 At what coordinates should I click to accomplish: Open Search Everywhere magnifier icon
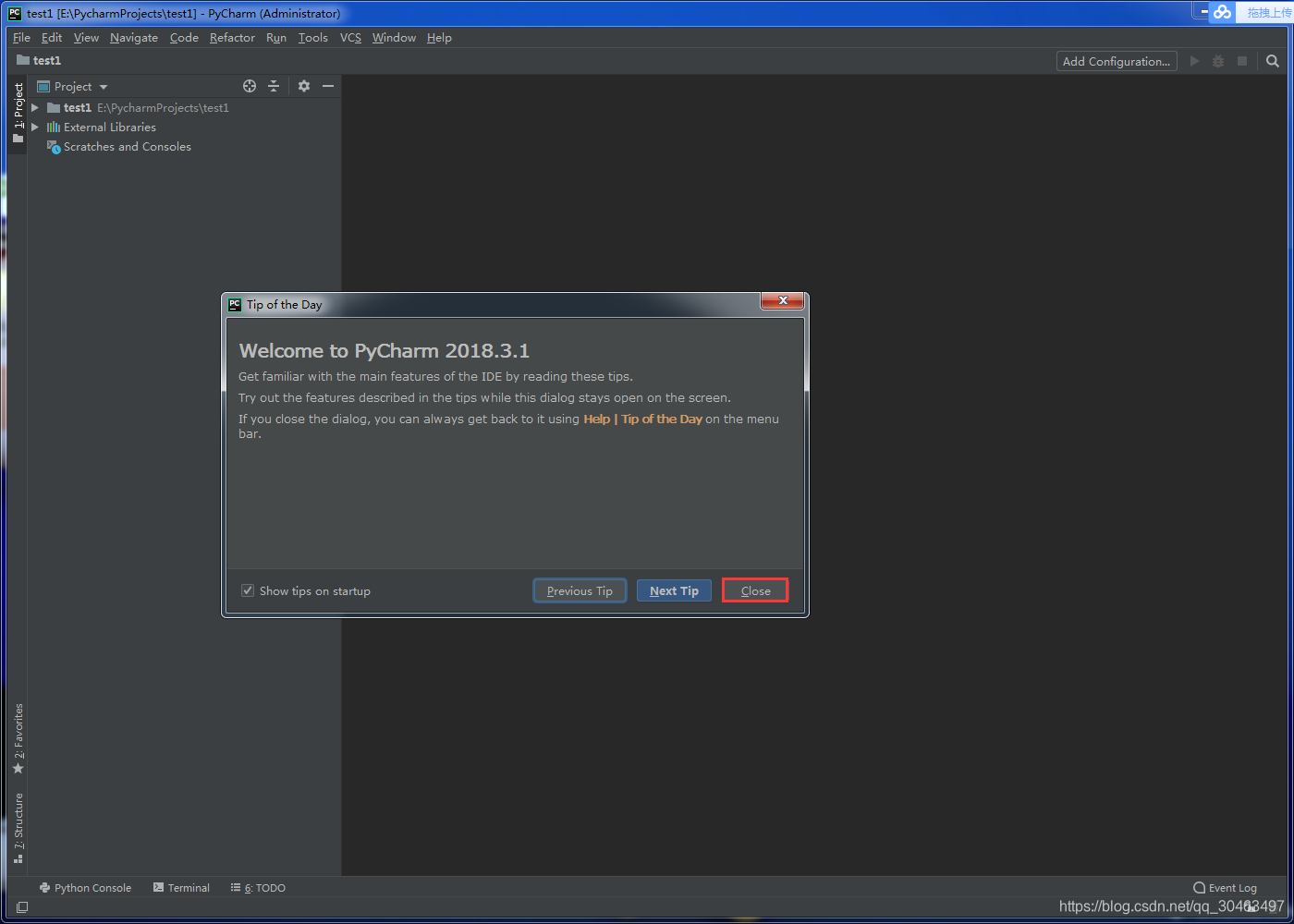pos(1273,61)
